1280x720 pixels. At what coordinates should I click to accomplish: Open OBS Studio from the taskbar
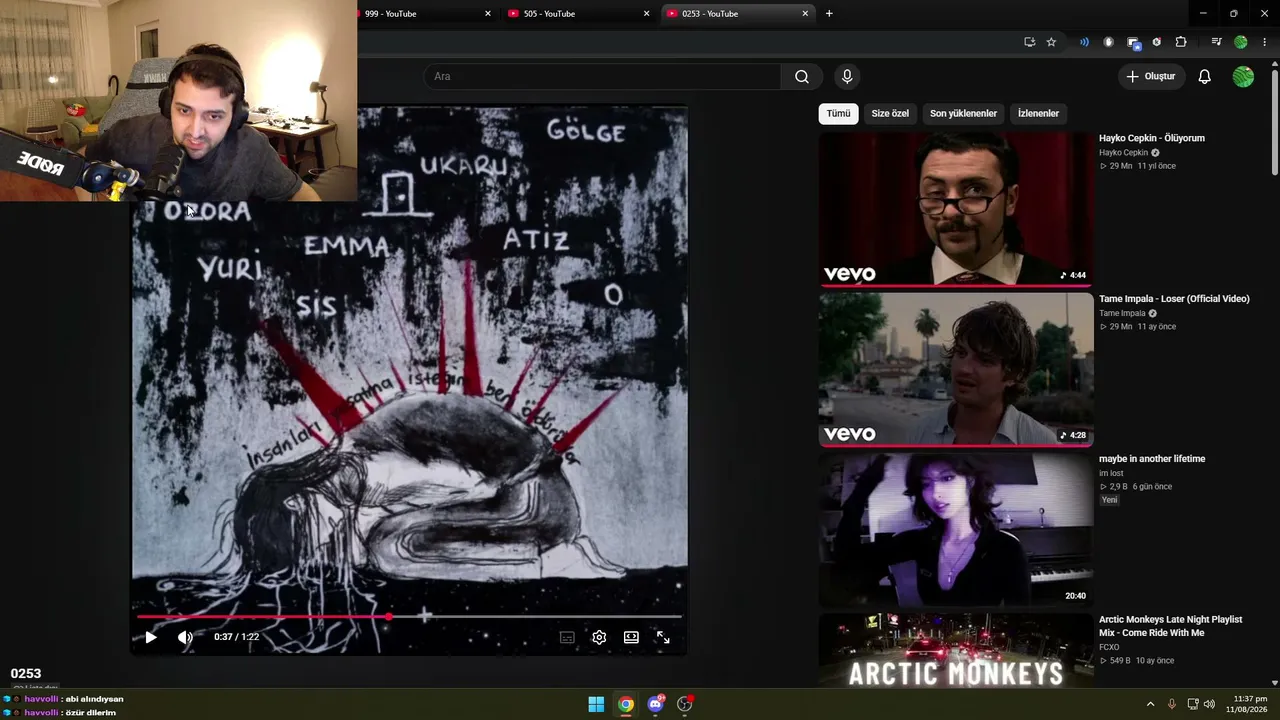(x=685, y=704)
